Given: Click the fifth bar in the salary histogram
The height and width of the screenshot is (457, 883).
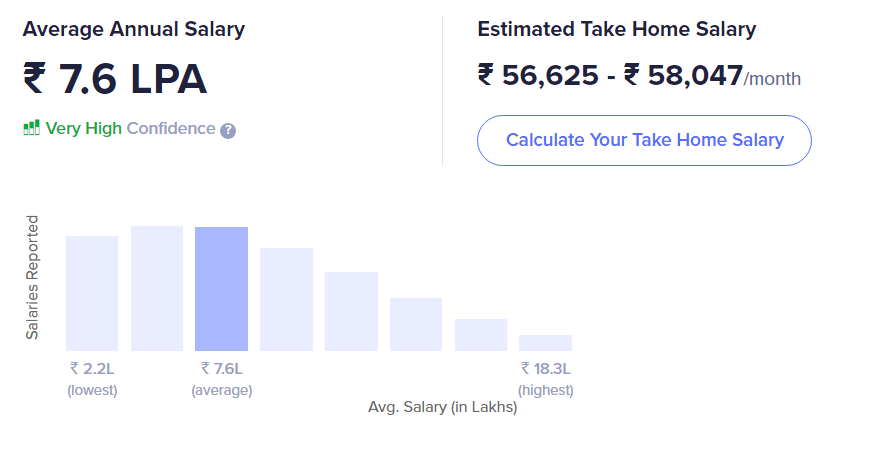Looking at the screenshot, I should (x=351, y=311).
